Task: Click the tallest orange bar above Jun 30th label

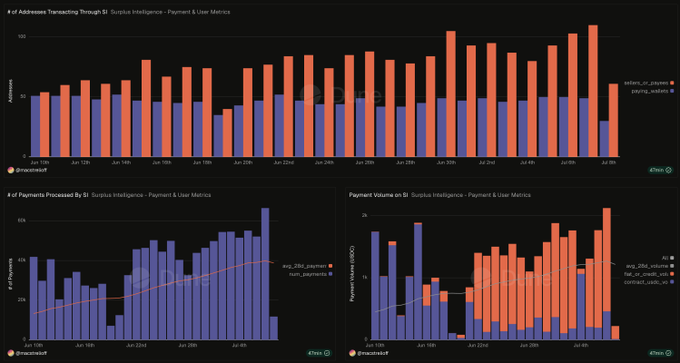Action: 451,94
